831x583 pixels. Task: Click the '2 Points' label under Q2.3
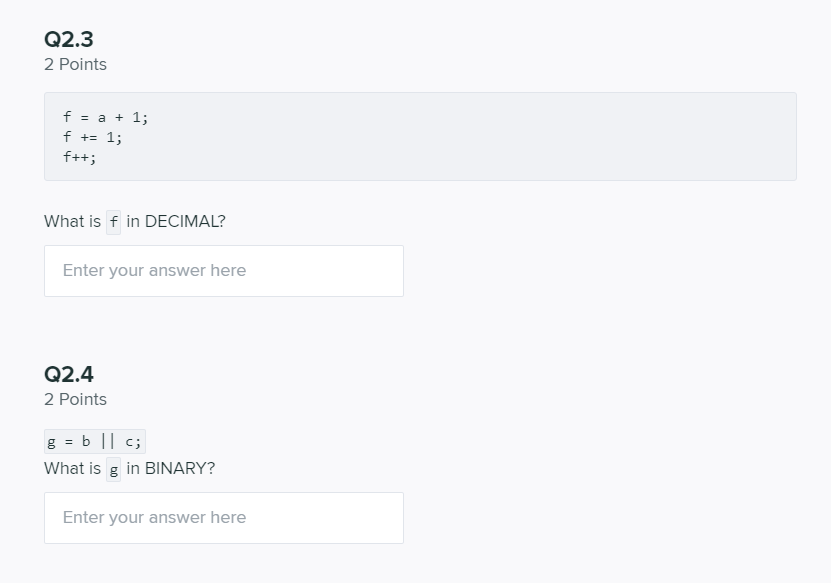(75, 64)
